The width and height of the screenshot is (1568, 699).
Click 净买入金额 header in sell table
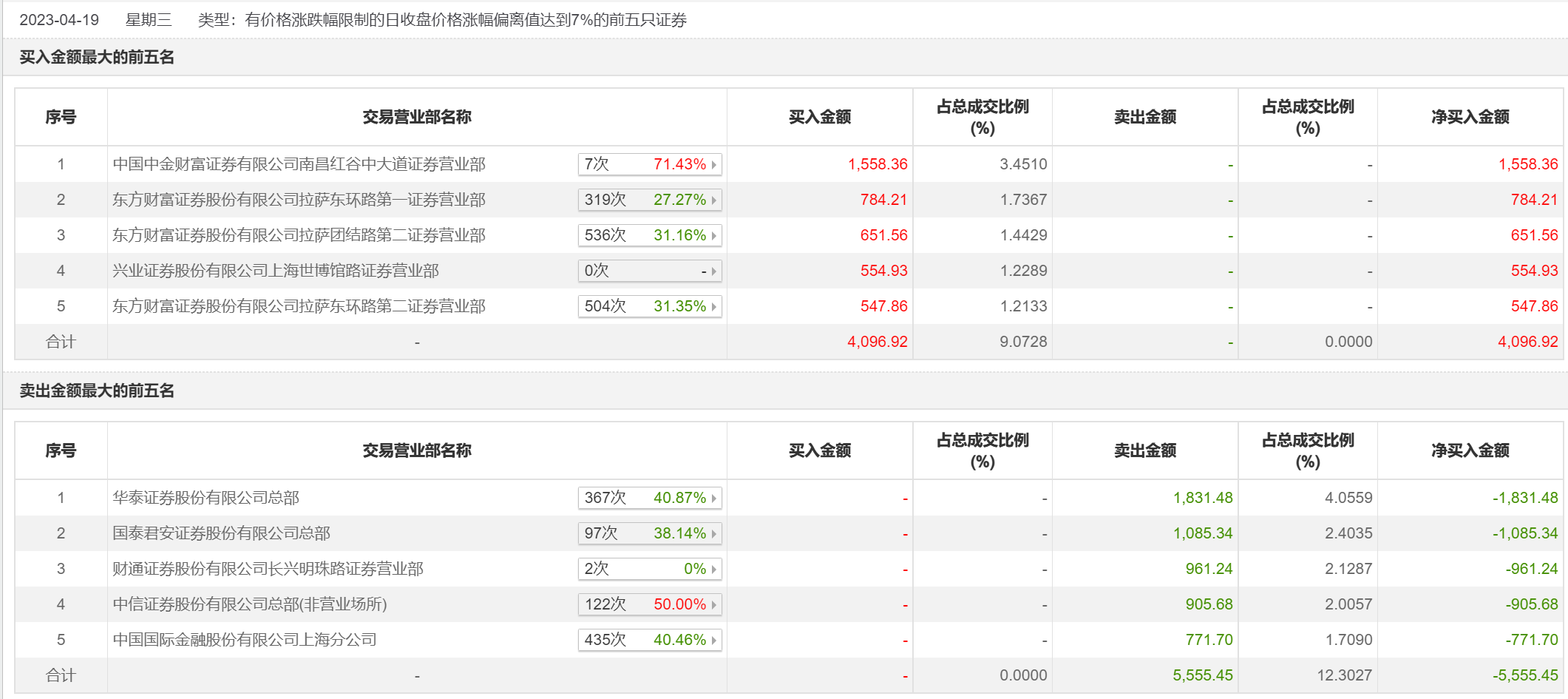[1470, 450]
